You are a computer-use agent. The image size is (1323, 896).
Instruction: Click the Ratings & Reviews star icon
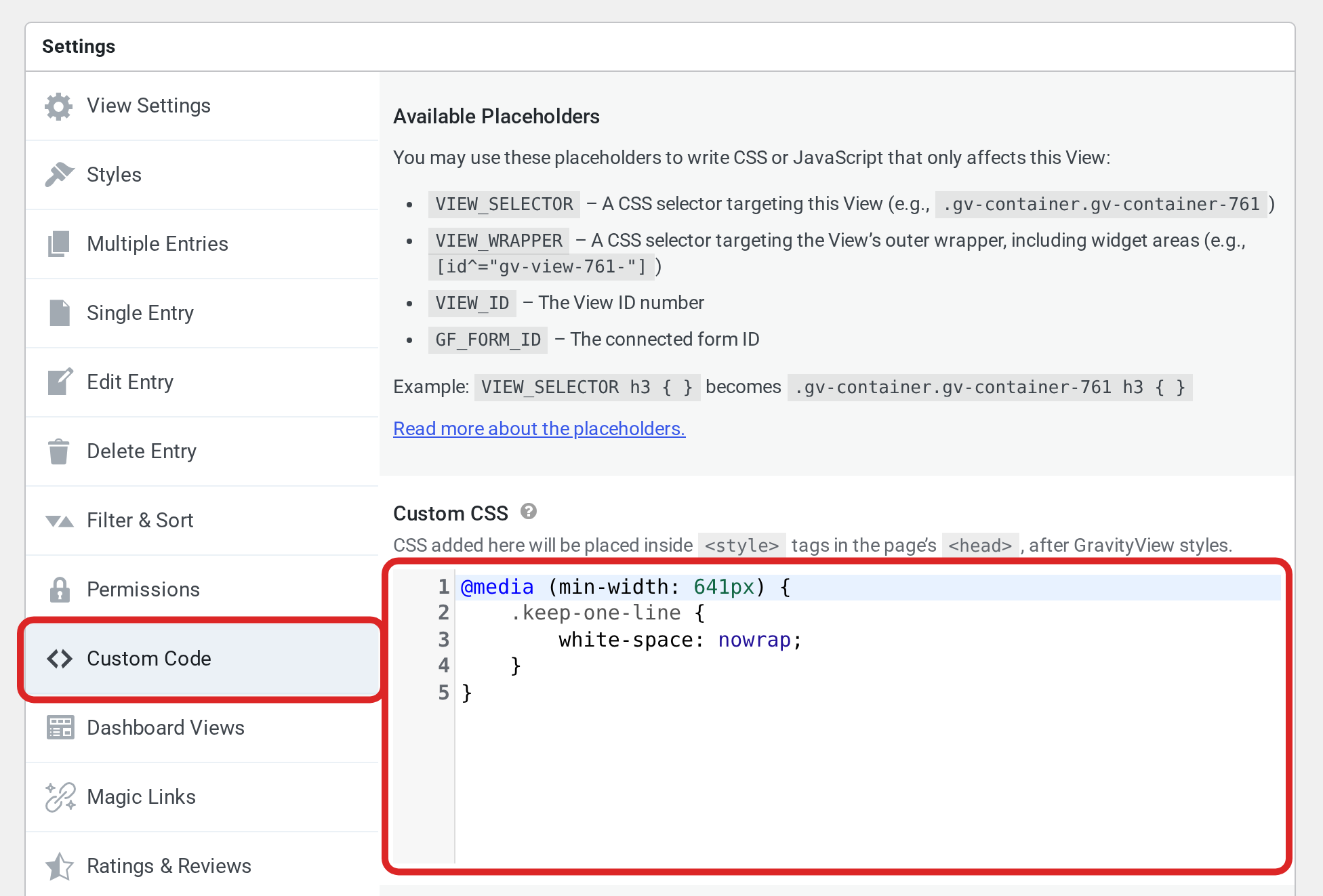click(x=59, y=866)
